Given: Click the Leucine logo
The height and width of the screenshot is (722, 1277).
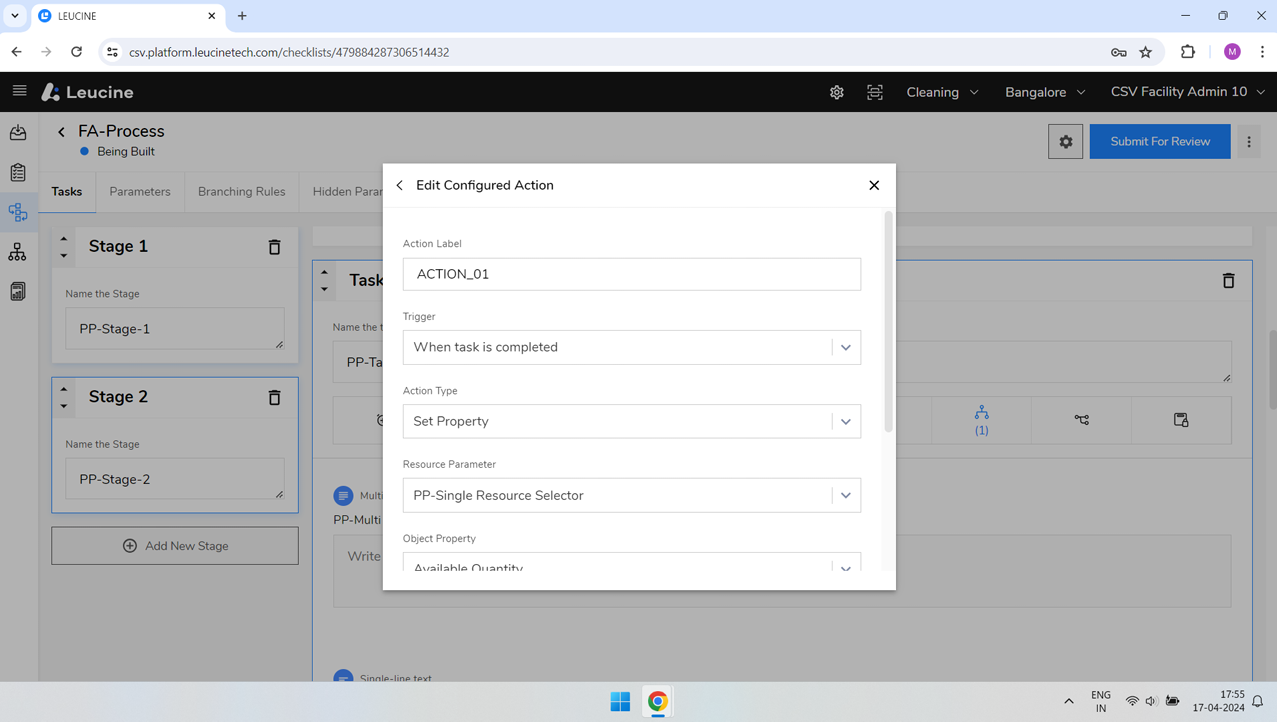Looking at the screenshot, I should pyautogui.click(x=87, y=92).
